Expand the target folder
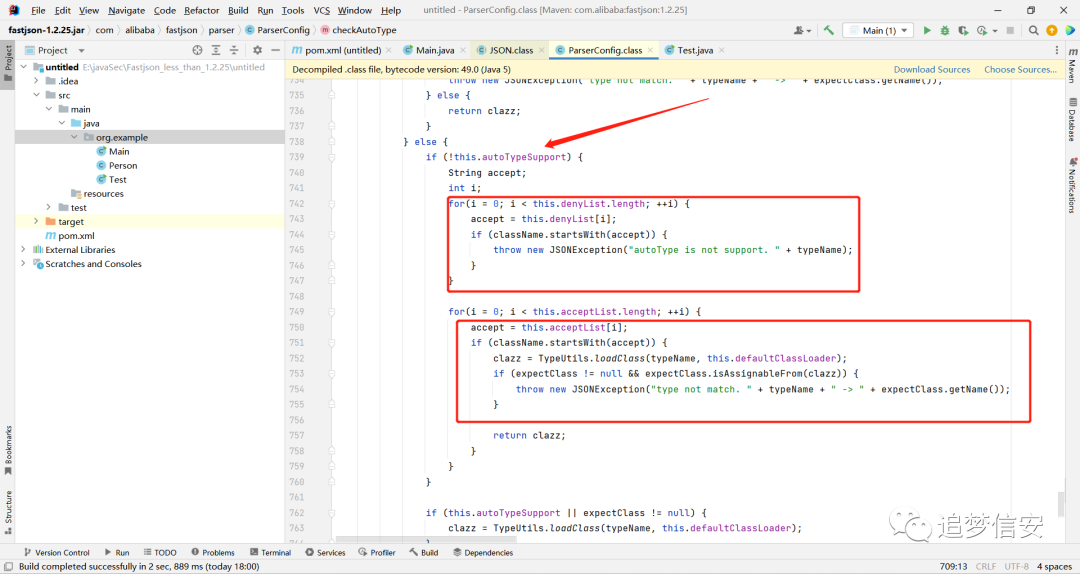Screen dimensions: 1080x574 (x=37, y=221)
